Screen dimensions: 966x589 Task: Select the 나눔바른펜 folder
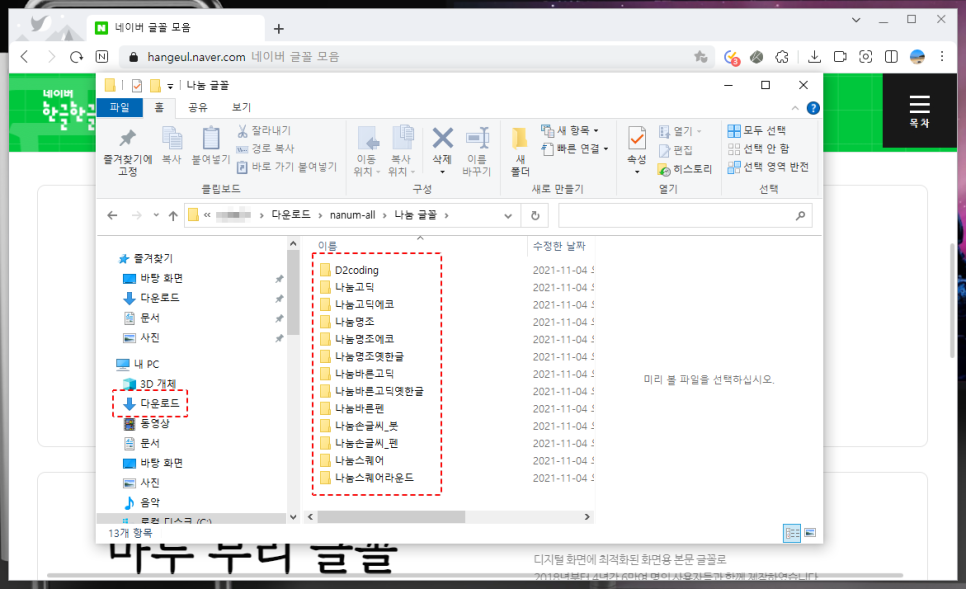[x=352, y=408]
